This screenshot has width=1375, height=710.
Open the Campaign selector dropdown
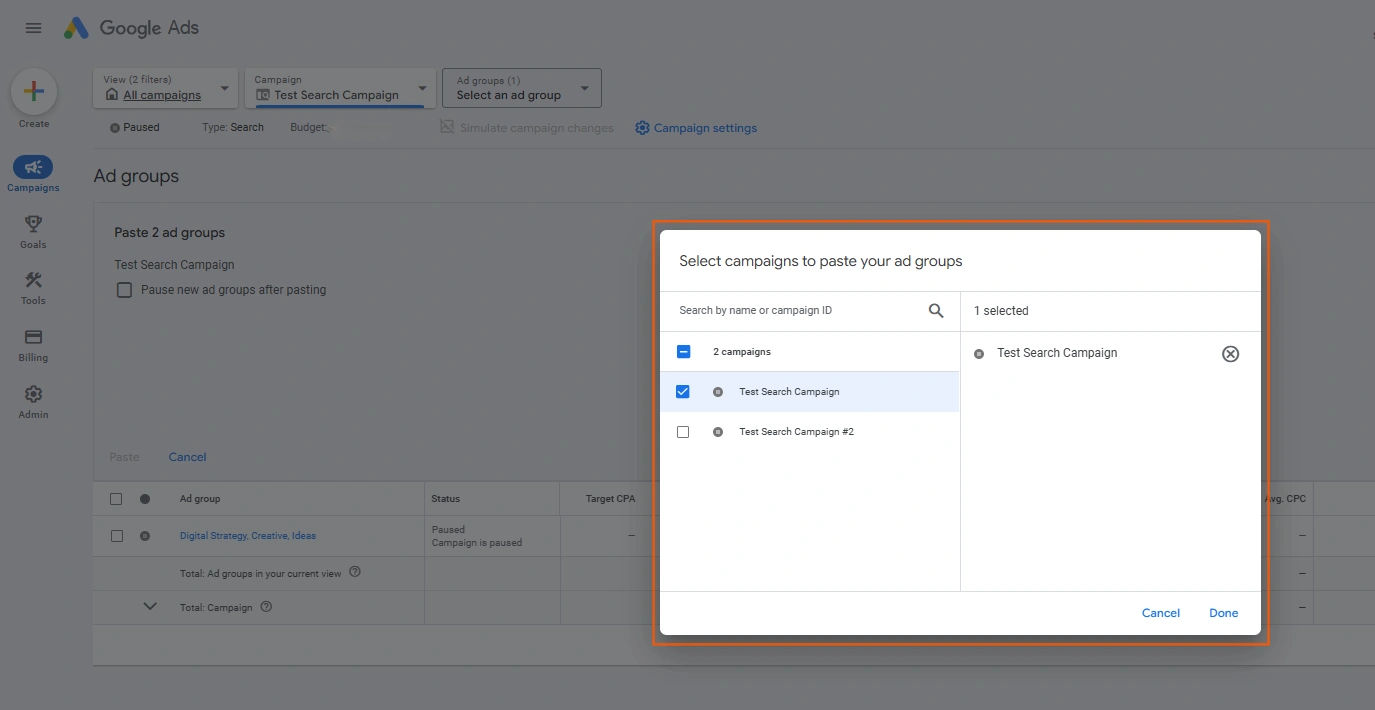click(340, 88)
